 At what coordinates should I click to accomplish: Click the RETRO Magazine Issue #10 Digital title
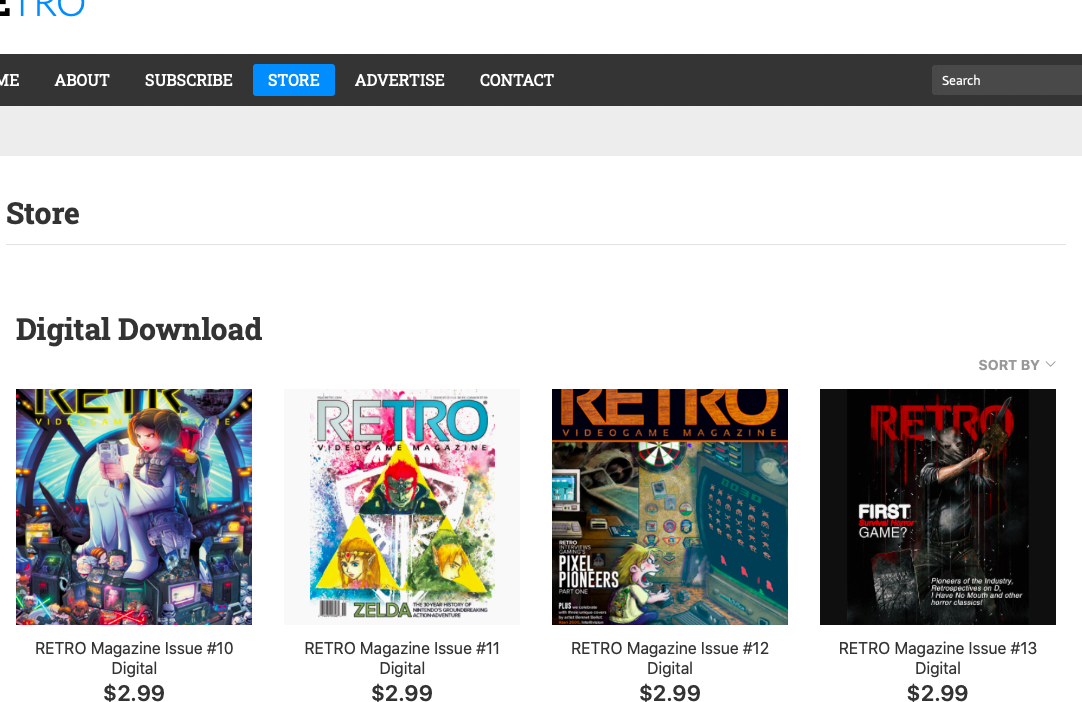point(134,658)
